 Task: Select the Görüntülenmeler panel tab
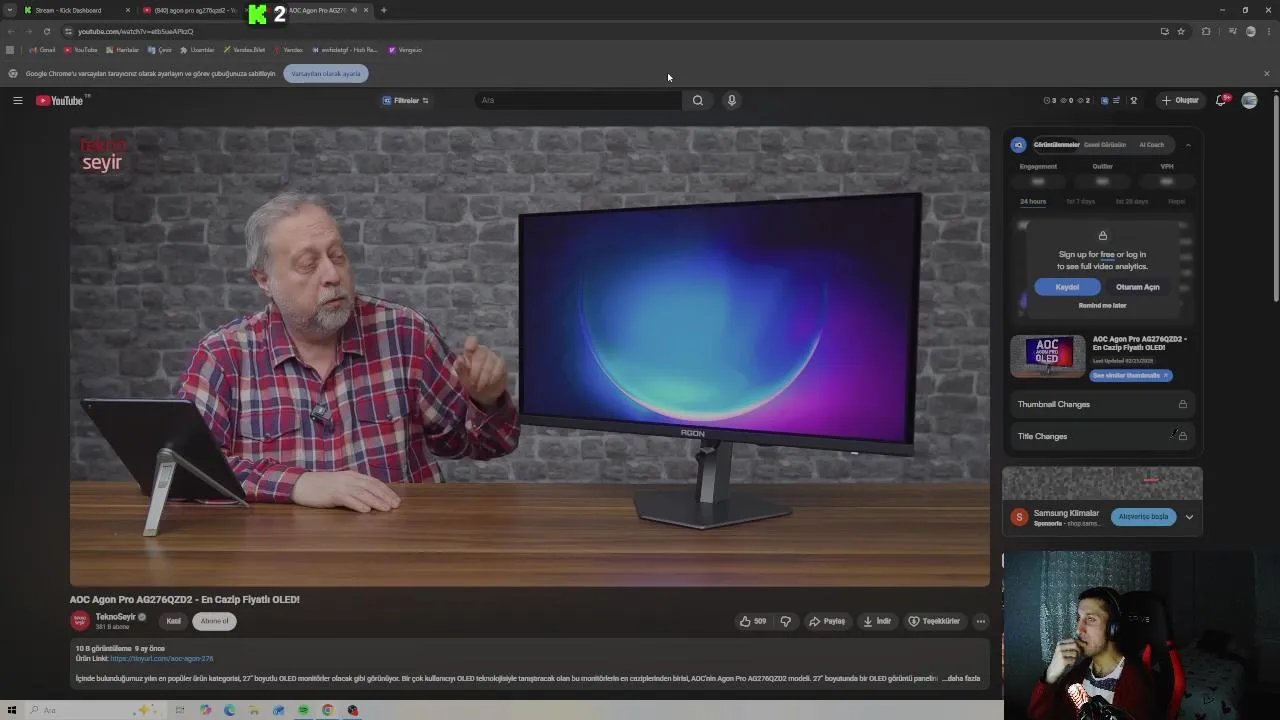point(1056,145)
